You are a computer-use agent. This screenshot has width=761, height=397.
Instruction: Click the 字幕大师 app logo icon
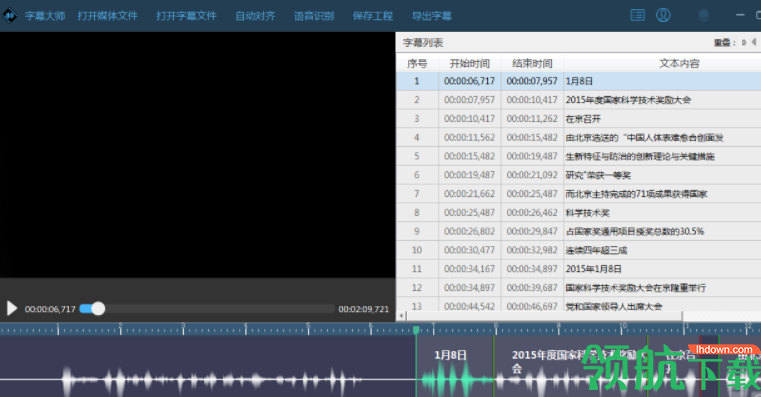point(9,16)
